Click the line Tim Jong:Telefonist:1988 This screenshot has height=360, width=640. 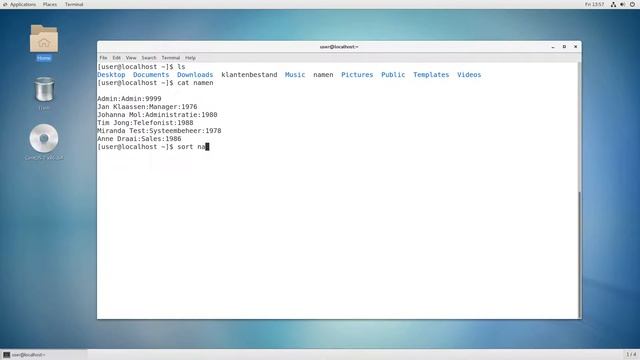point(145,122)
